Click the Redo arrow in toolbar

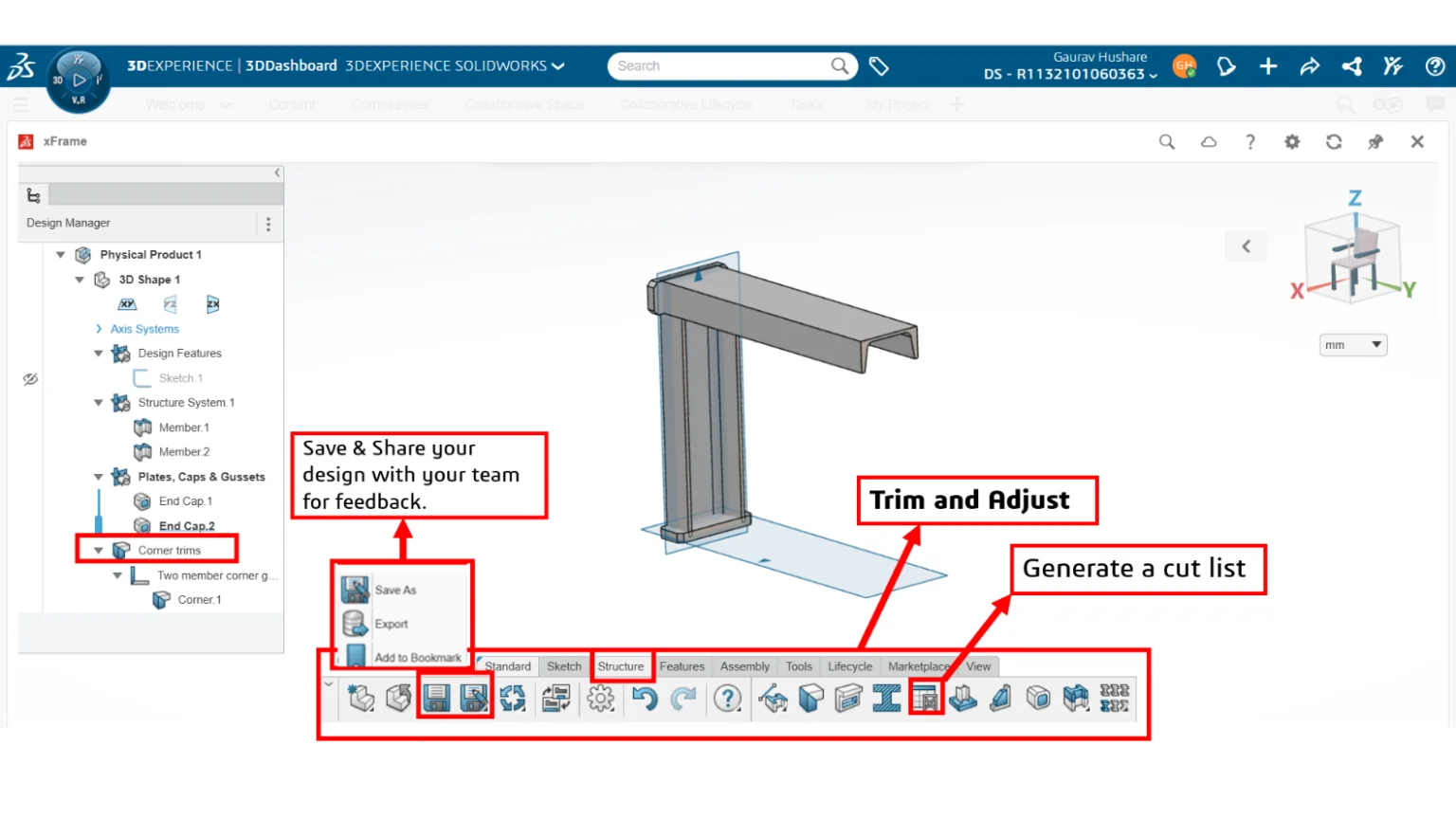[683, 699]
